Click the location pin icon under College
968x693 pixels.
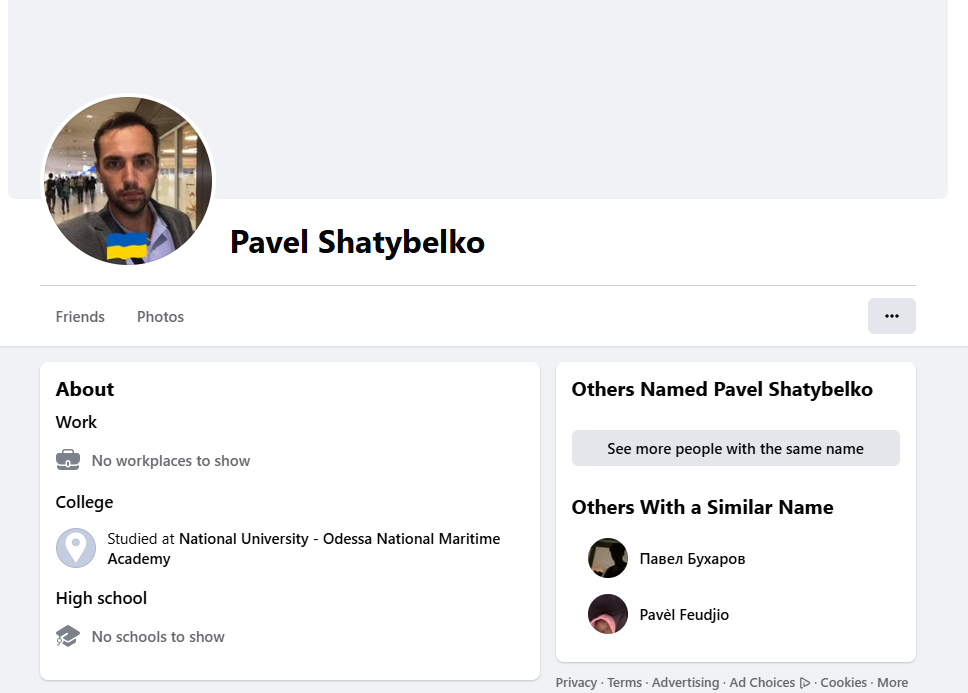(76, 548)
